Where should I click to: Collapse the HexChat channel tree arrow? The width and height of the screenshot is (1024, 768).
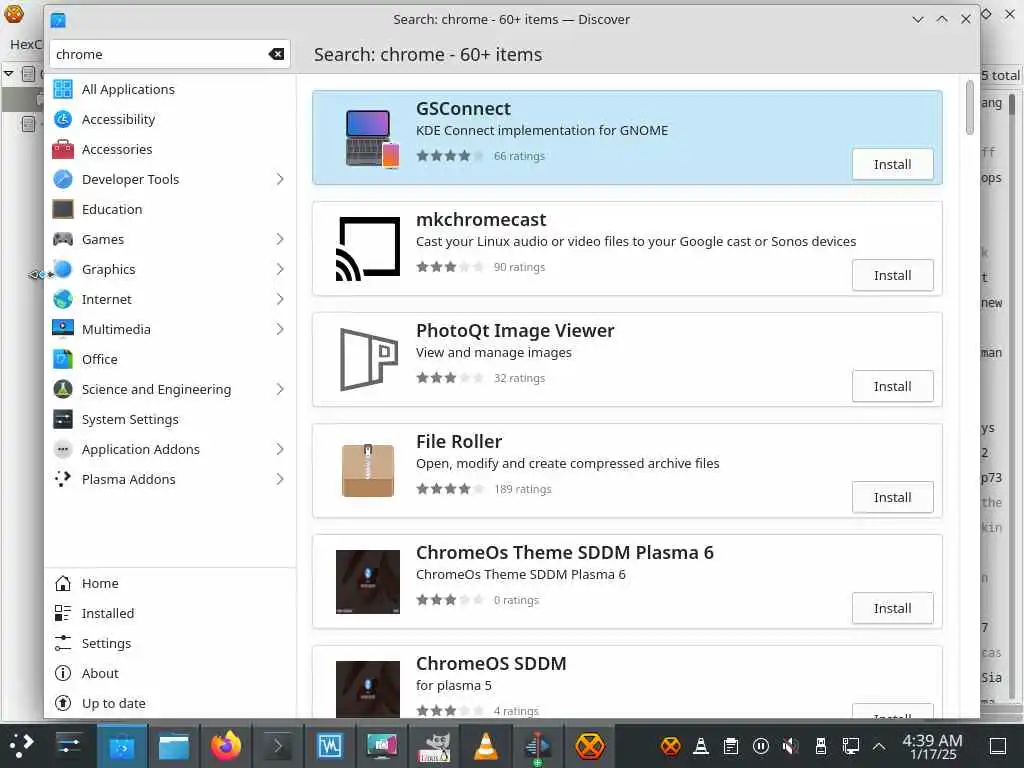tap(8, 73)
